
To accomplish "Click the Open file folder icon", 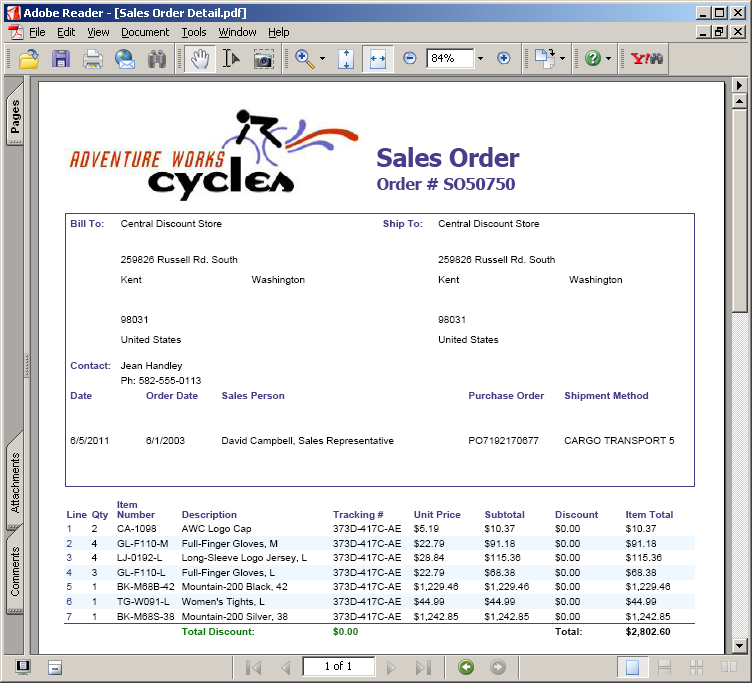I will coord(28,59).
